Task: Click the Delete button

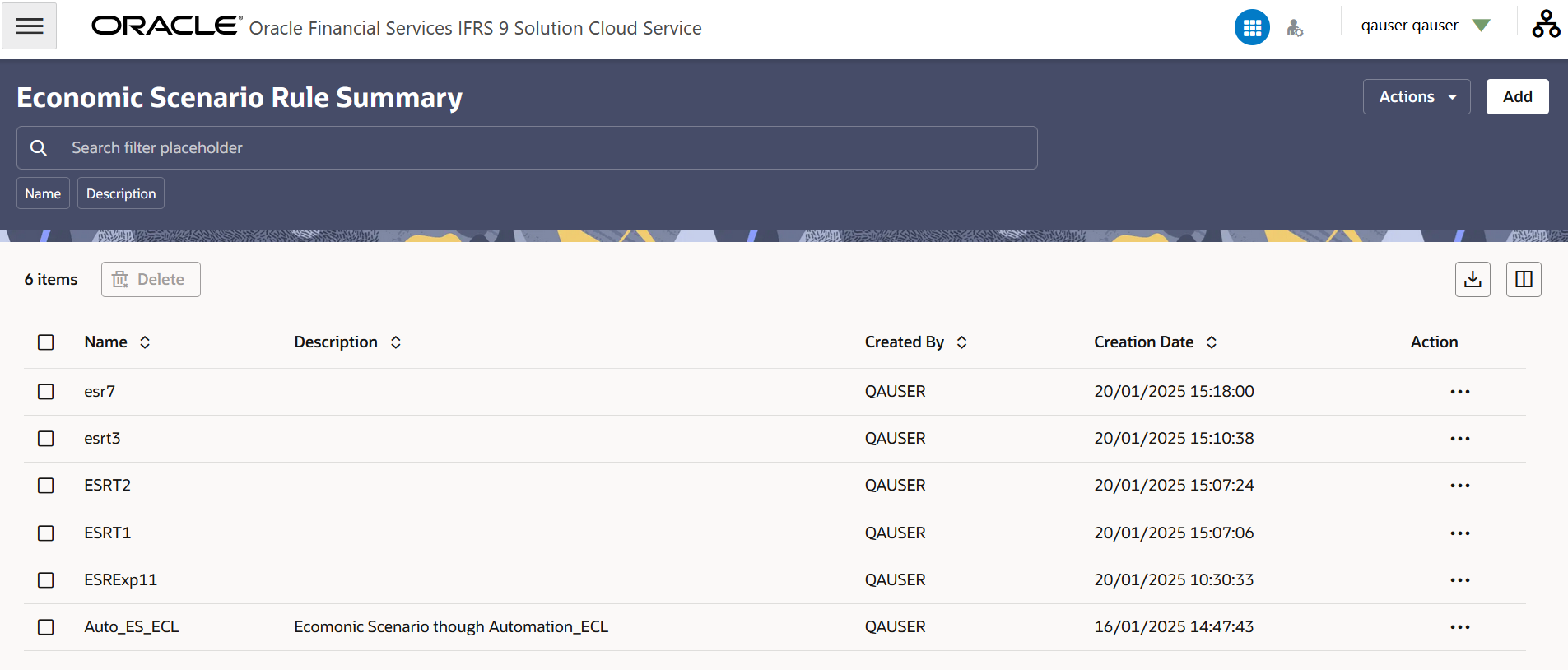Action: coord(151,279)
